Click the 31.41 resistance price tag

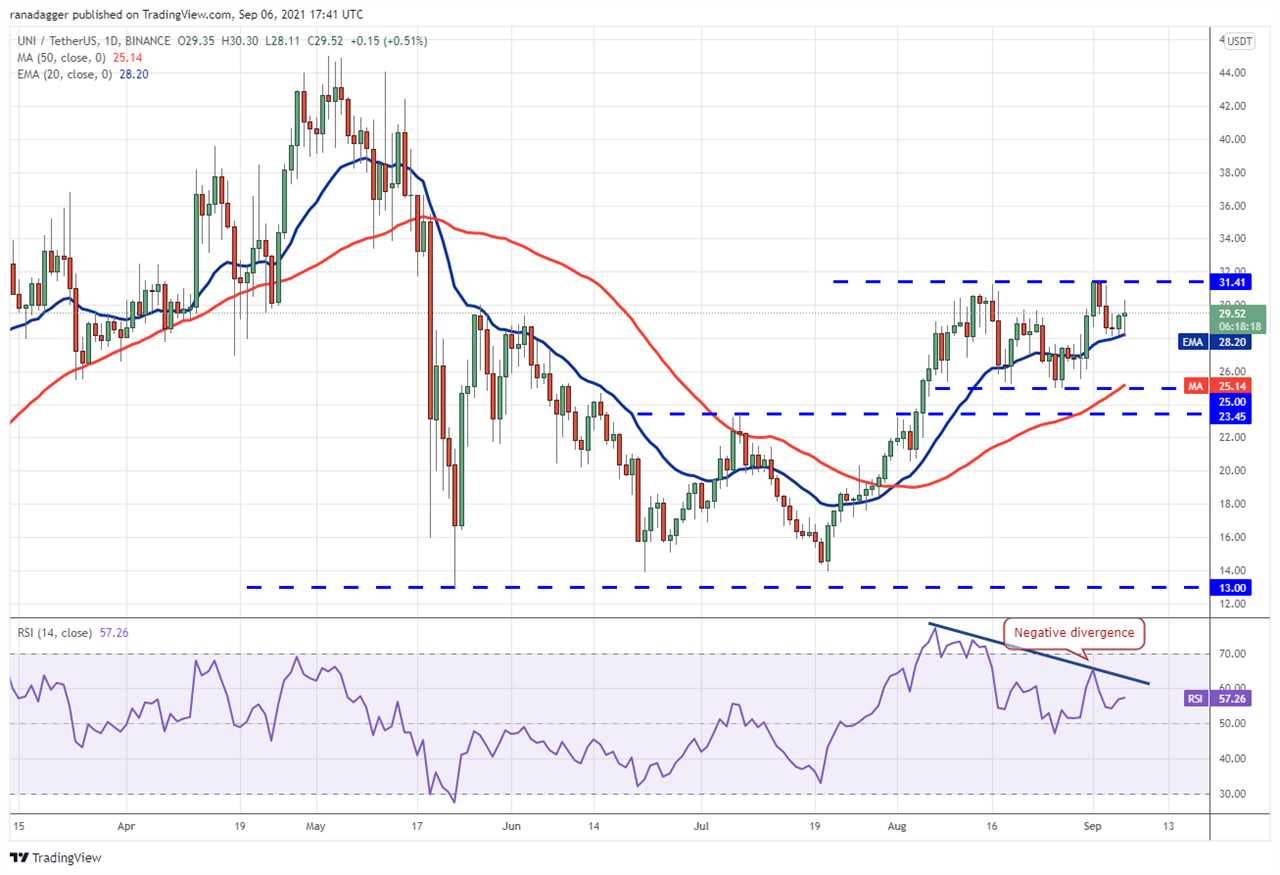[x=1231, y=282]
